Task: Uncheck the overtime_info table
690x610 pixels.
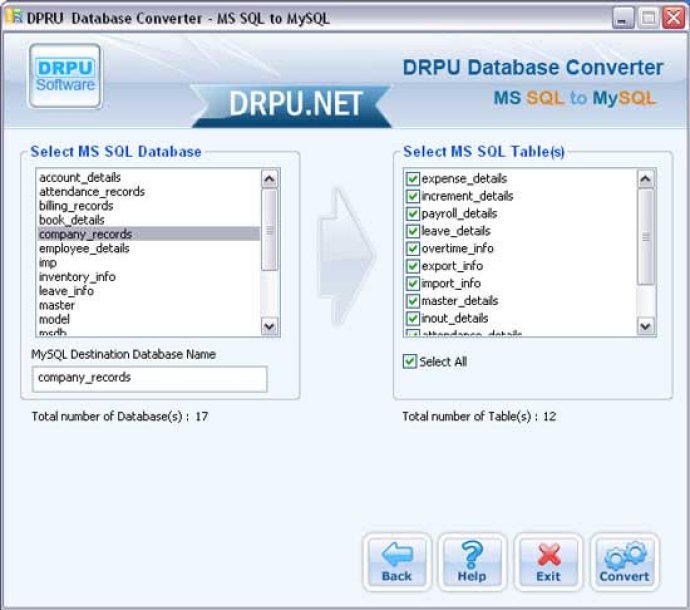Action: click(412, 249)
